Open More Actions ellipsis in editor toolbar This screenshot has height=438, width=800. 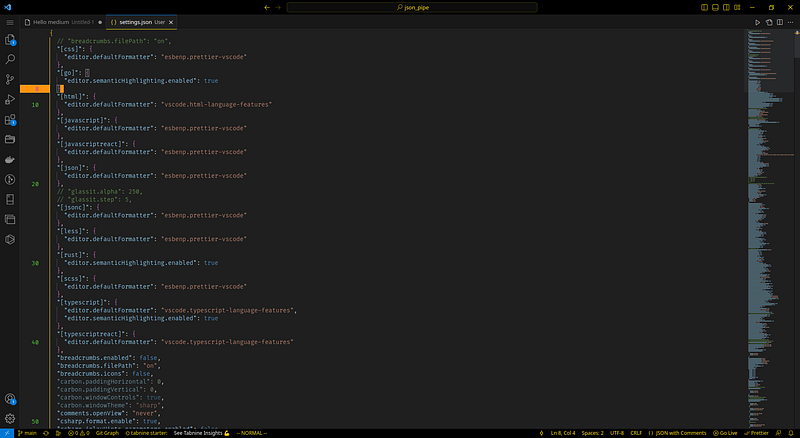tap(790, 22)
